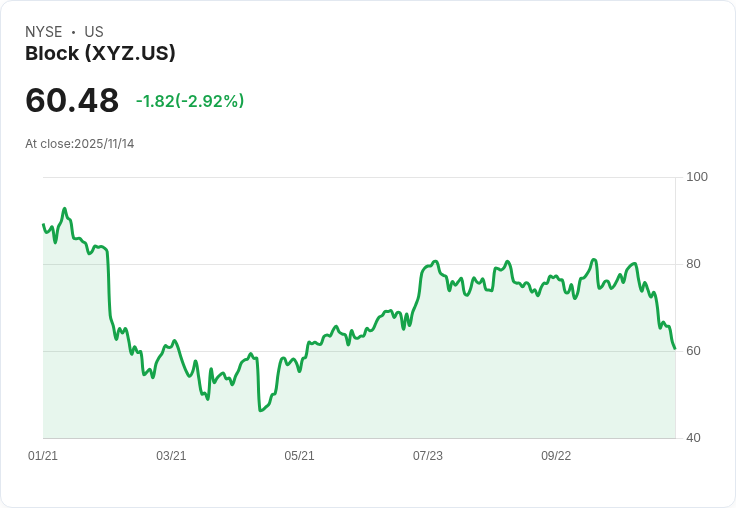The image size is (736, 508).
Task: Select the US market label
Action: [x=94, y=32]
